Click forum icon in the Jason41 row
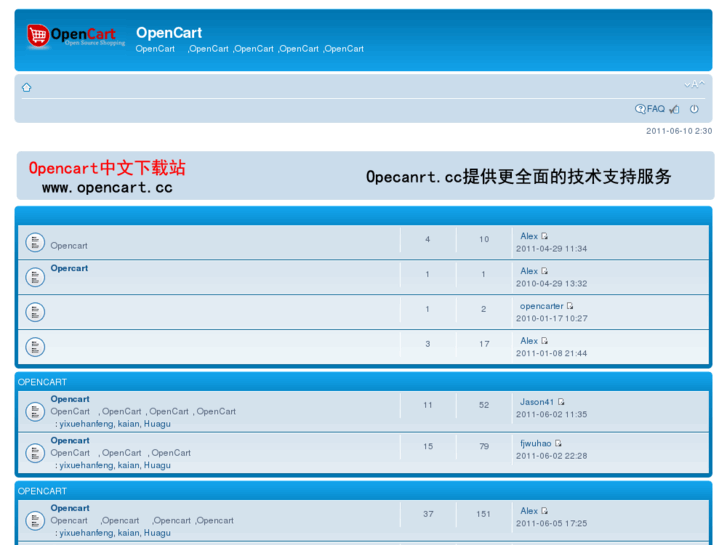The height and width of the screenshot is (545, 727). click(x=35, y=411)
